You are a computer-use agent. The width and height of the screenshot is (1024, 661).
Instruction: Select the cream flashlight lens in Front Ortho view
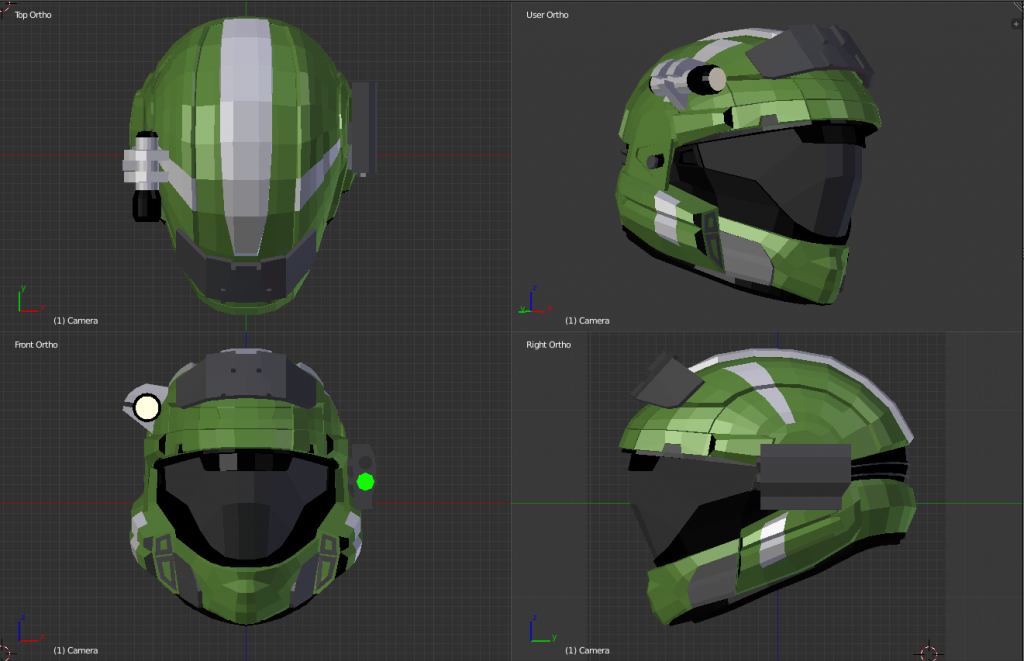click(147, 408)
